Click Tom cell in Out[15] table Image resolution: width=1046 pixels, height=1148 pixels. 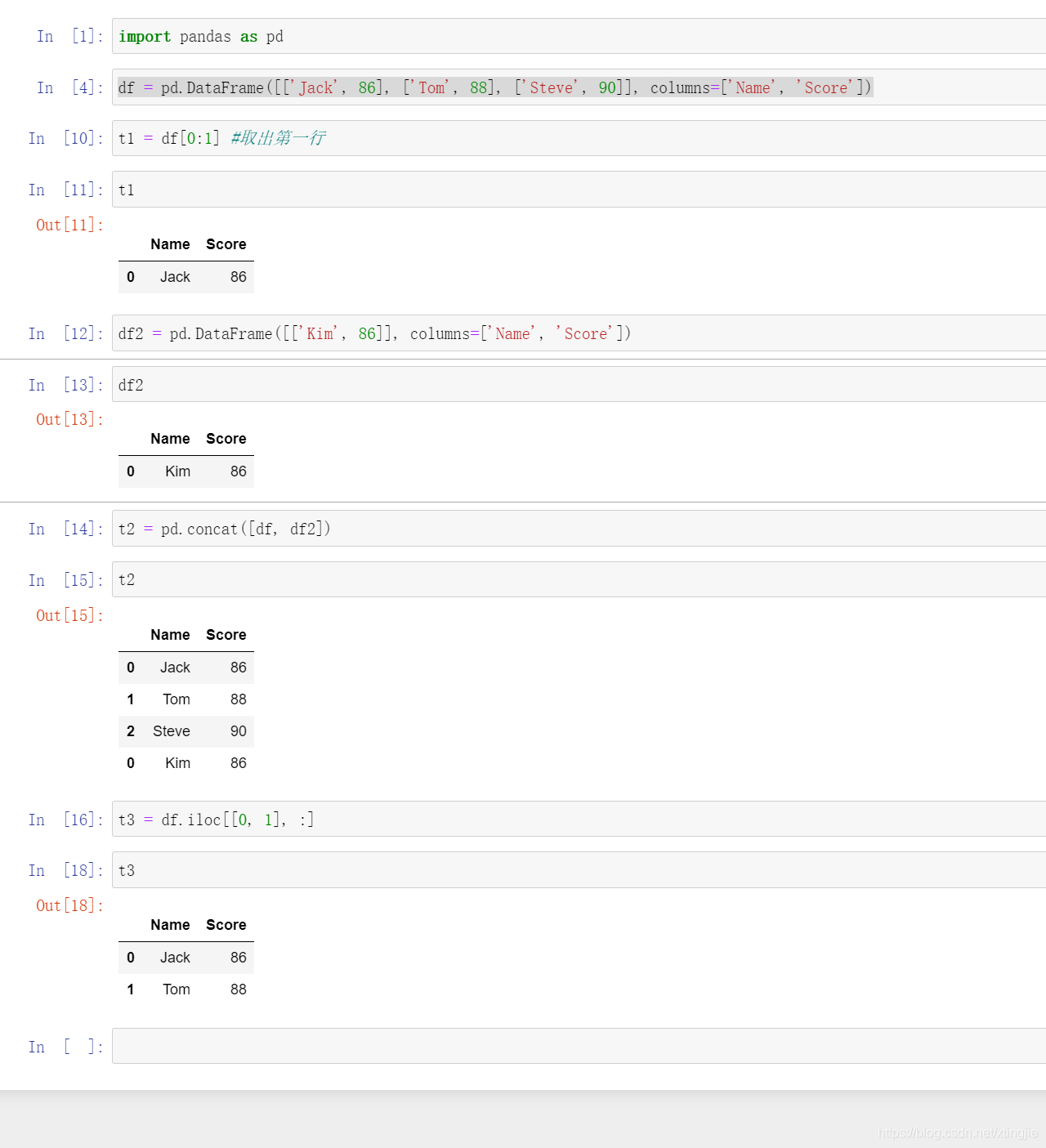[177, 699]
